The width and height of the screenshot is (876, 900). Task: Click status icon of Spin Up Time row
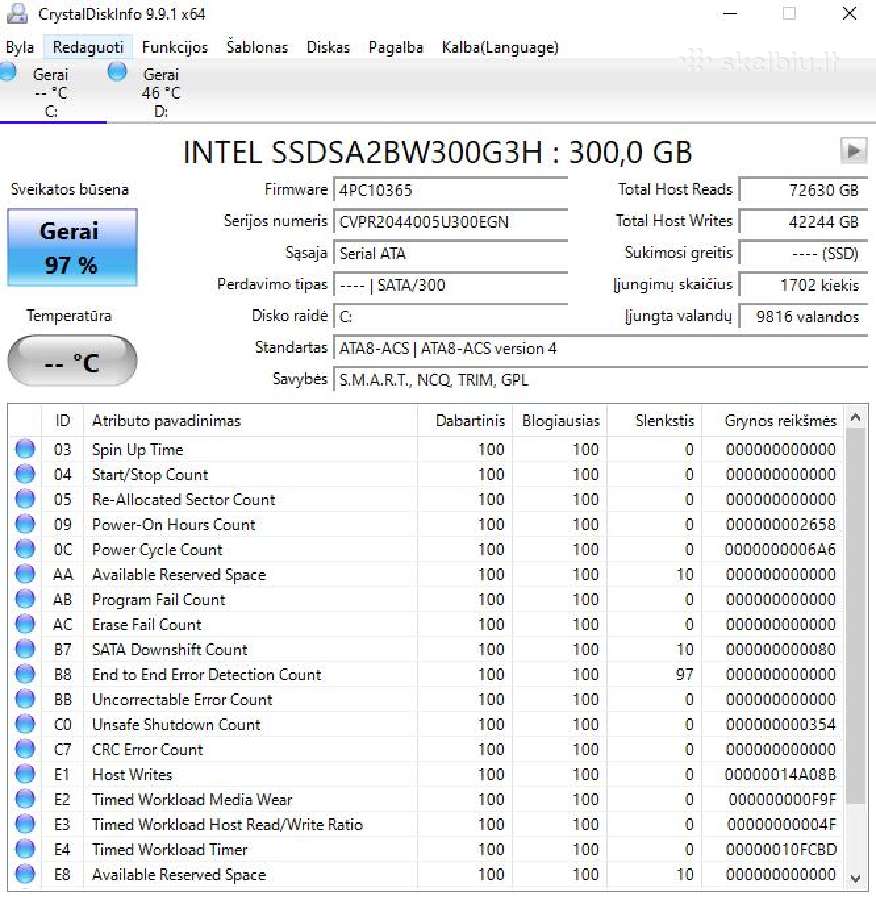25,449
